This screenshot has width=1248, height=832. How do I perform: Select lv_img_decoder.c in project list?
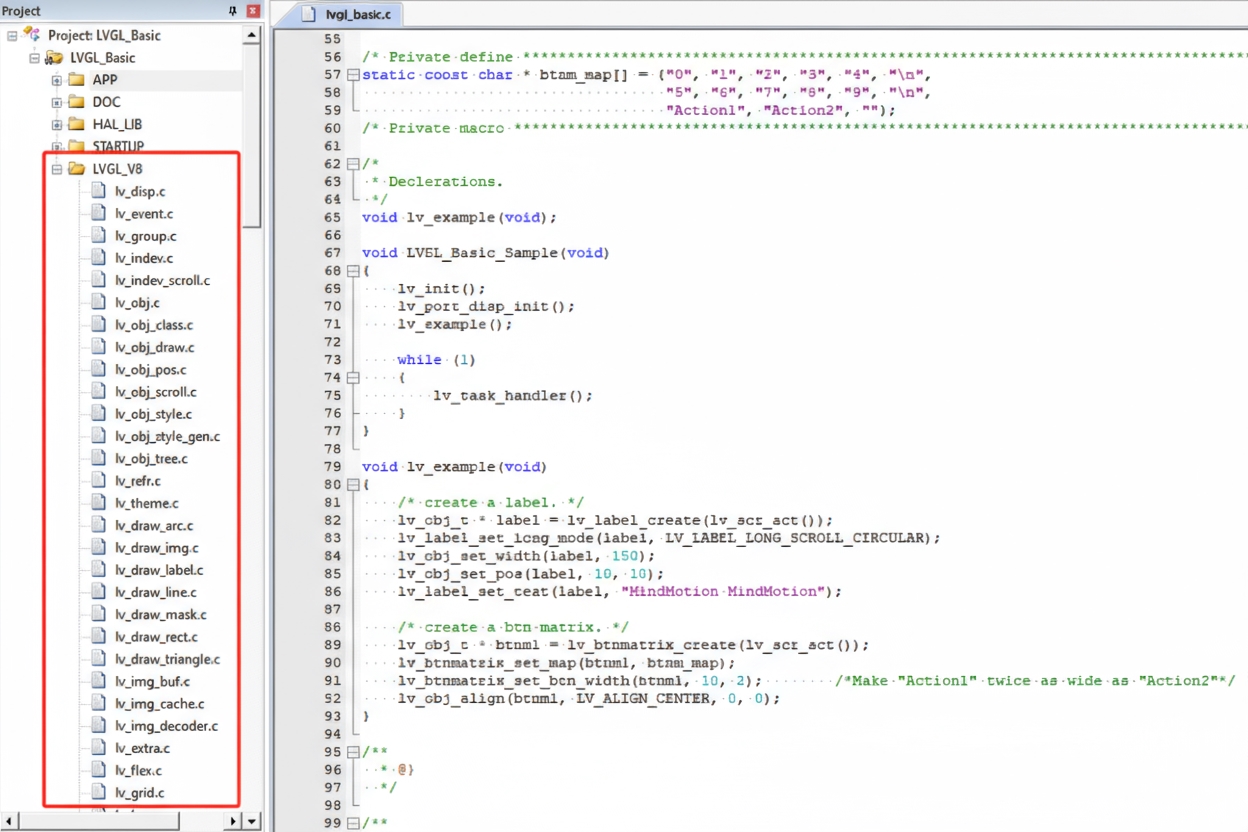point(166,726)
